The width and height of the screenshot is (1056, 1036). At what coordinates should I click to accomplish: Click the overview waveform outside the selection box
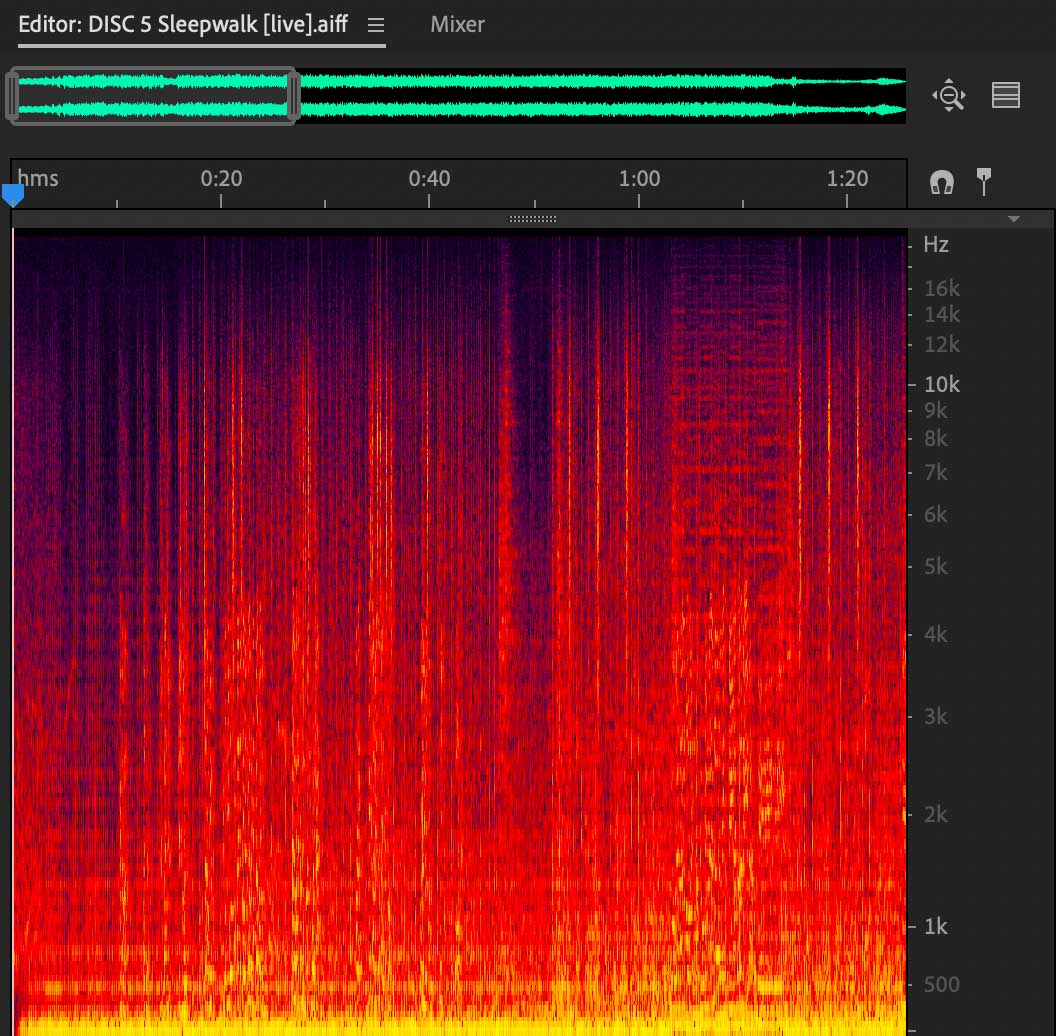point(600,96)
